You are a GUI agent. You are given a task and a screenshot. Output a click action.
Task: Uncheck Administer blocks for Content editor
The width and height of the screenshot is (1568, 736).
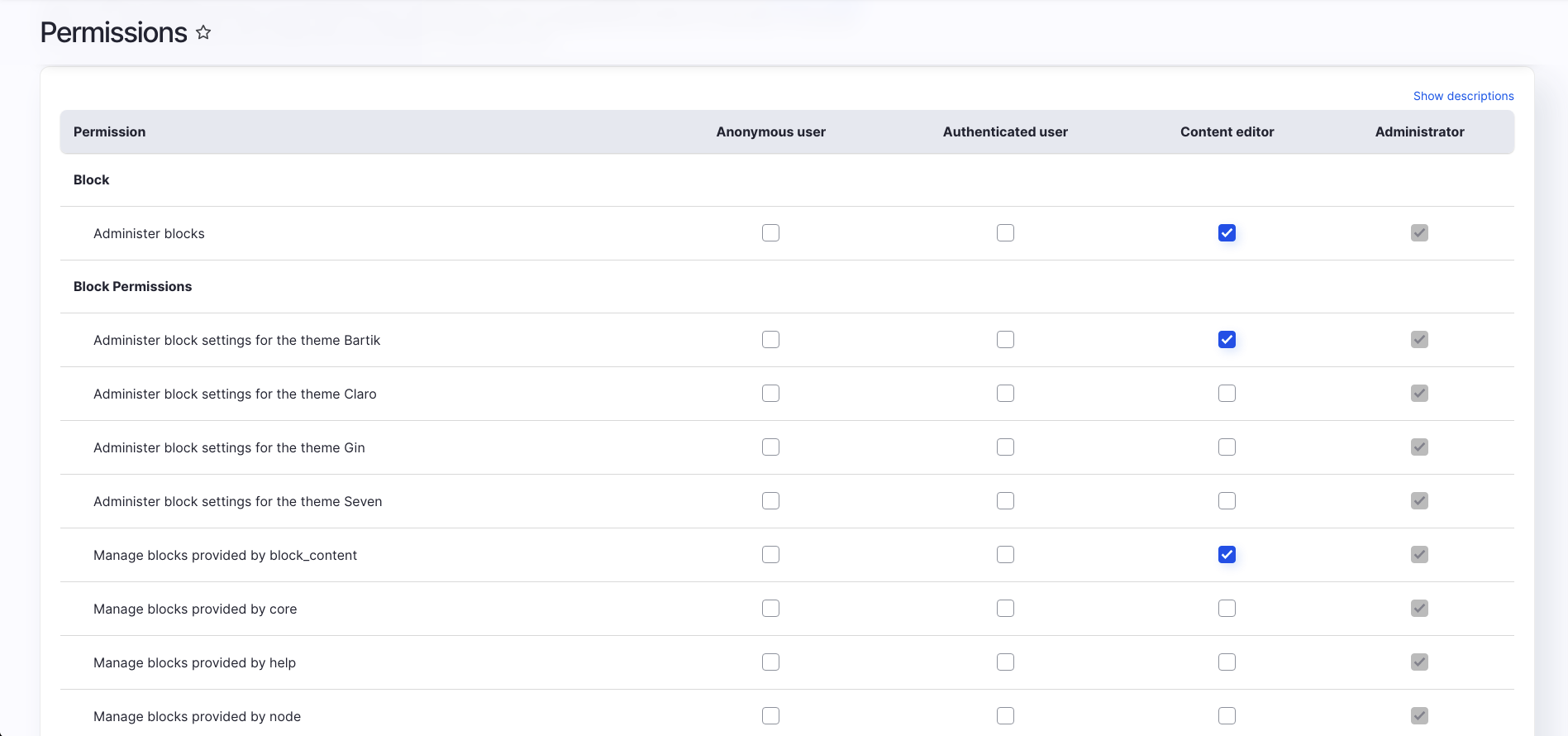pos(1227,233)
